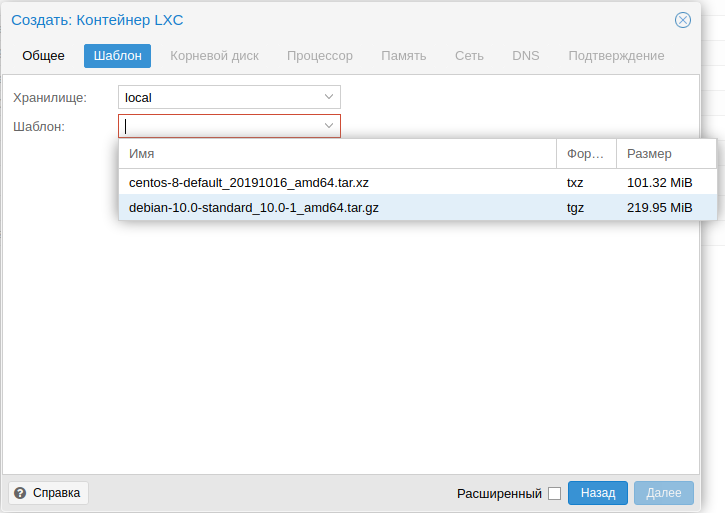The width and height of the screenshot is (725, 513).
Task: Open the Шаблон tab
Action: (x=117, y=56)
